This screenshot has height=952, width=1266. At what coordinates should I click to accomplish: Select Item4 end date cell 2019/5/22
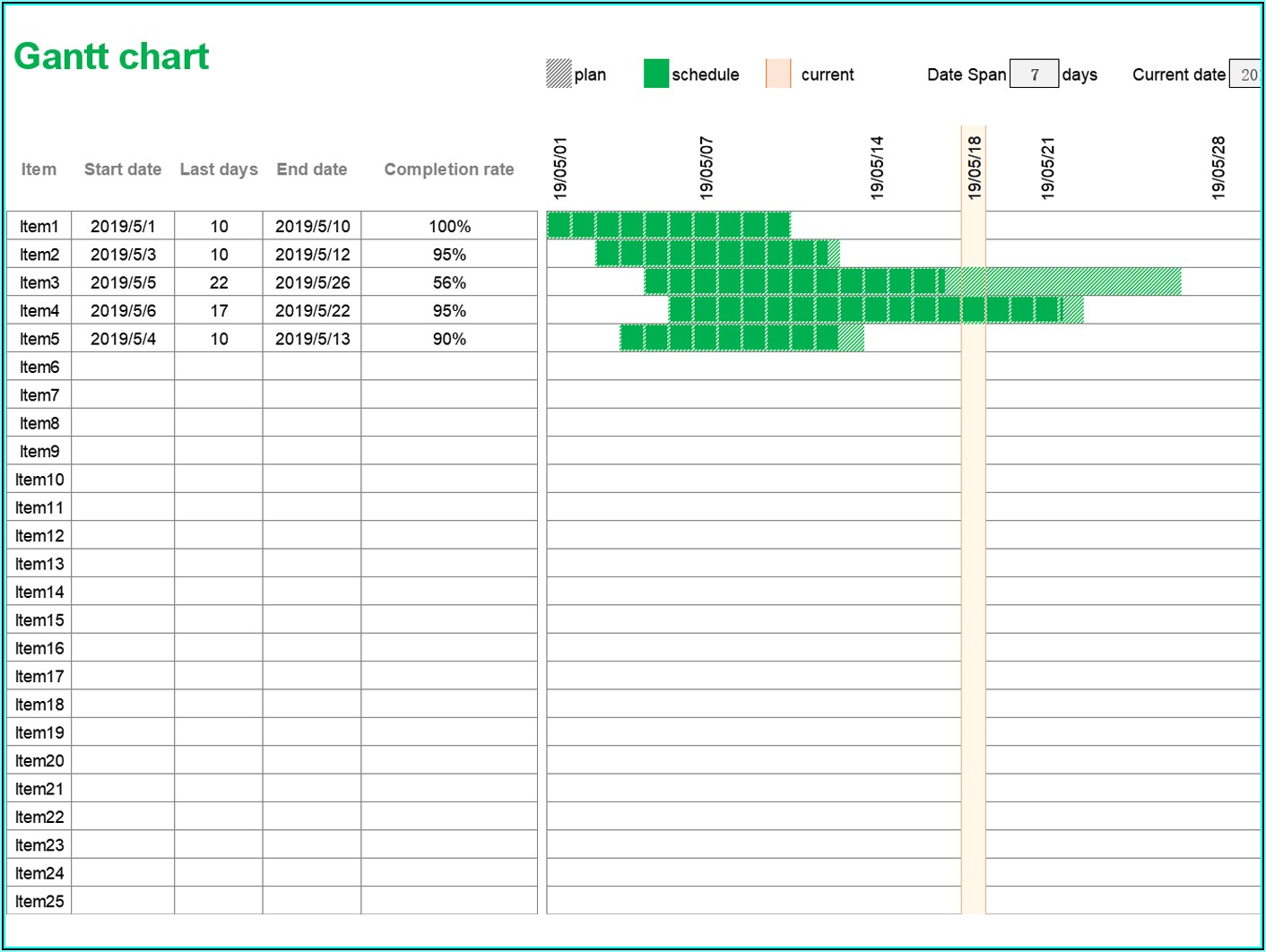click(312, 311)
